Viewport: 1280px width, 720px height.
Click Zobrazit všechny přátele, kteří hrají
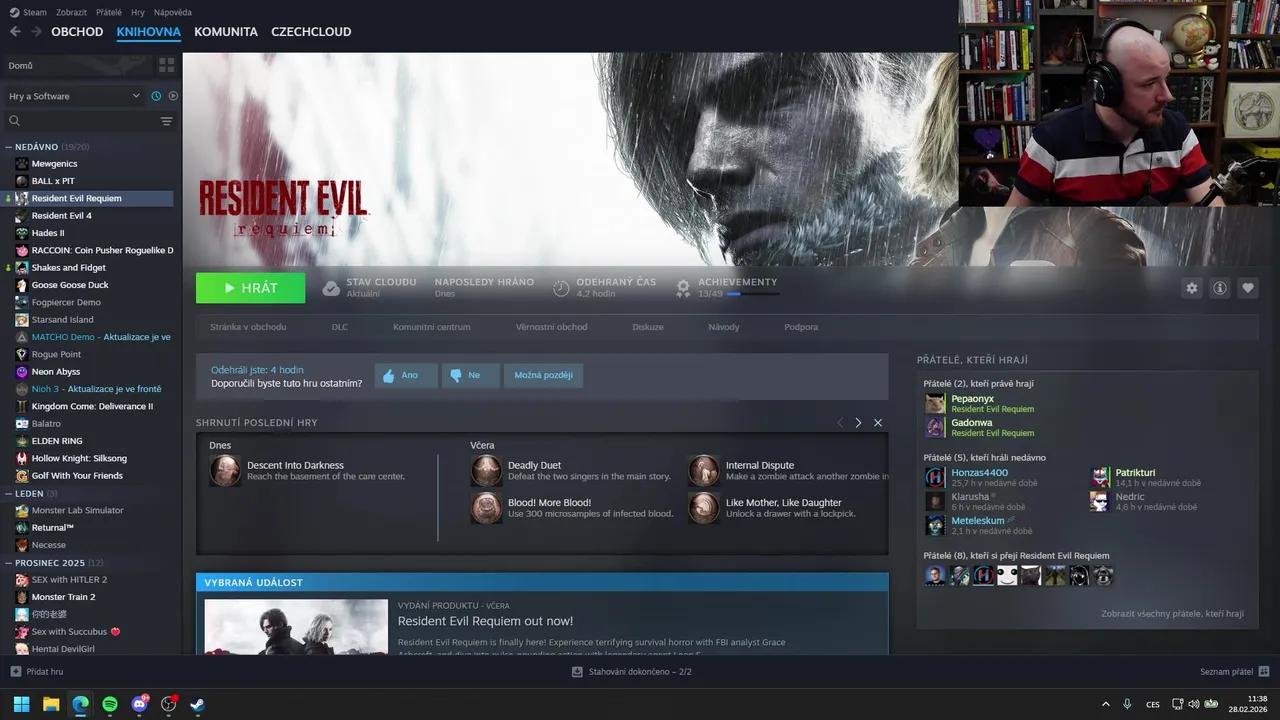tap(1172, 614)
